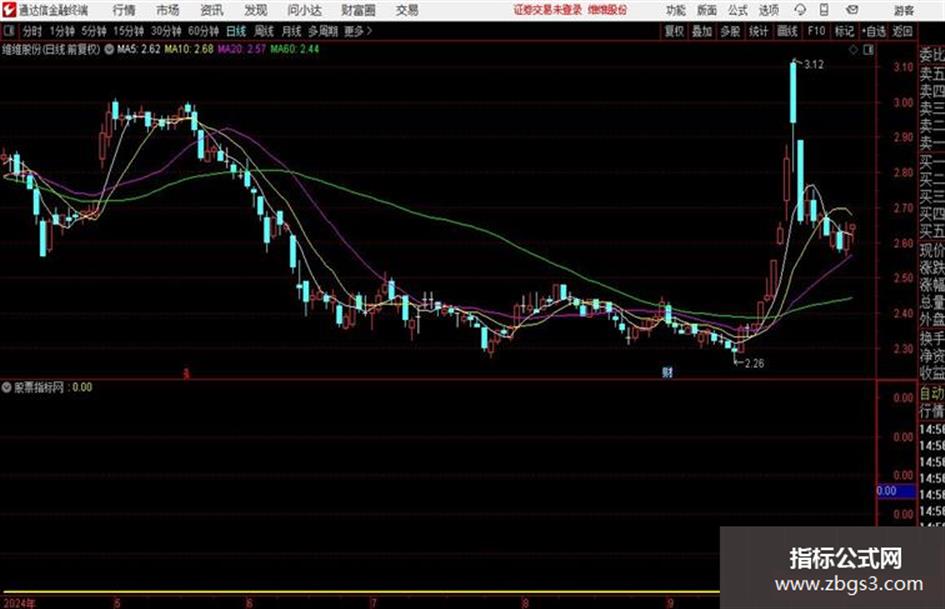The image size is (945, 609).
Task: Open the 公式 menu
Action: pos(737,10)
